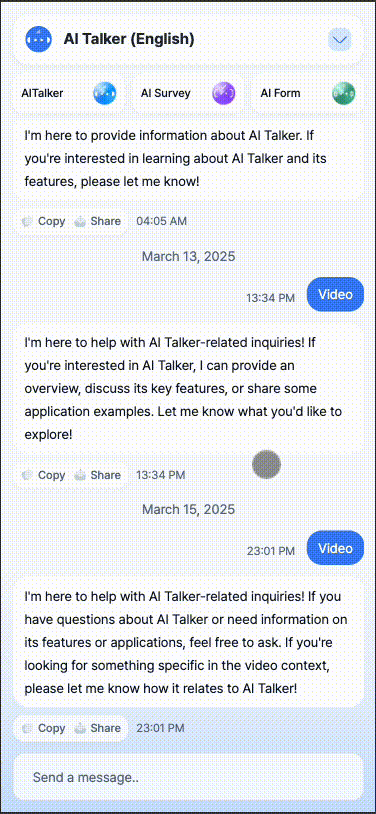Select the AI Survey purple orb icon

tap(224, 94)
